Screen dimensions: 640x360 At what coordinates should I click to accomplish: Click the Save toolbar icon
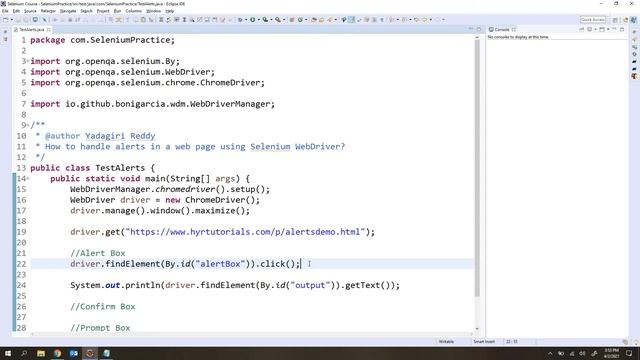coord(18,20)
